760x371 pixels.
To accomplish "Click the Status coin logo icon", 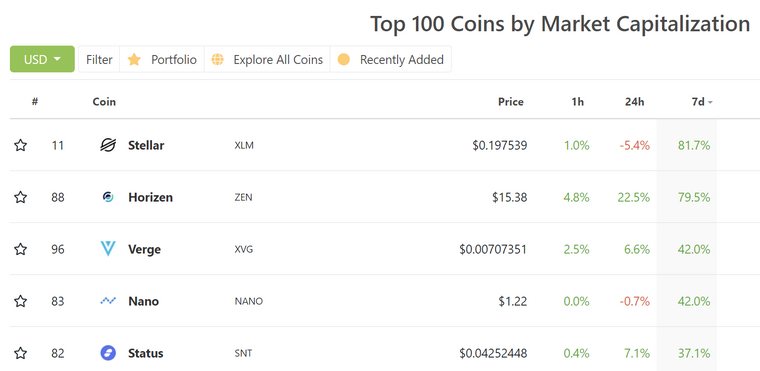I will (108, 353).
